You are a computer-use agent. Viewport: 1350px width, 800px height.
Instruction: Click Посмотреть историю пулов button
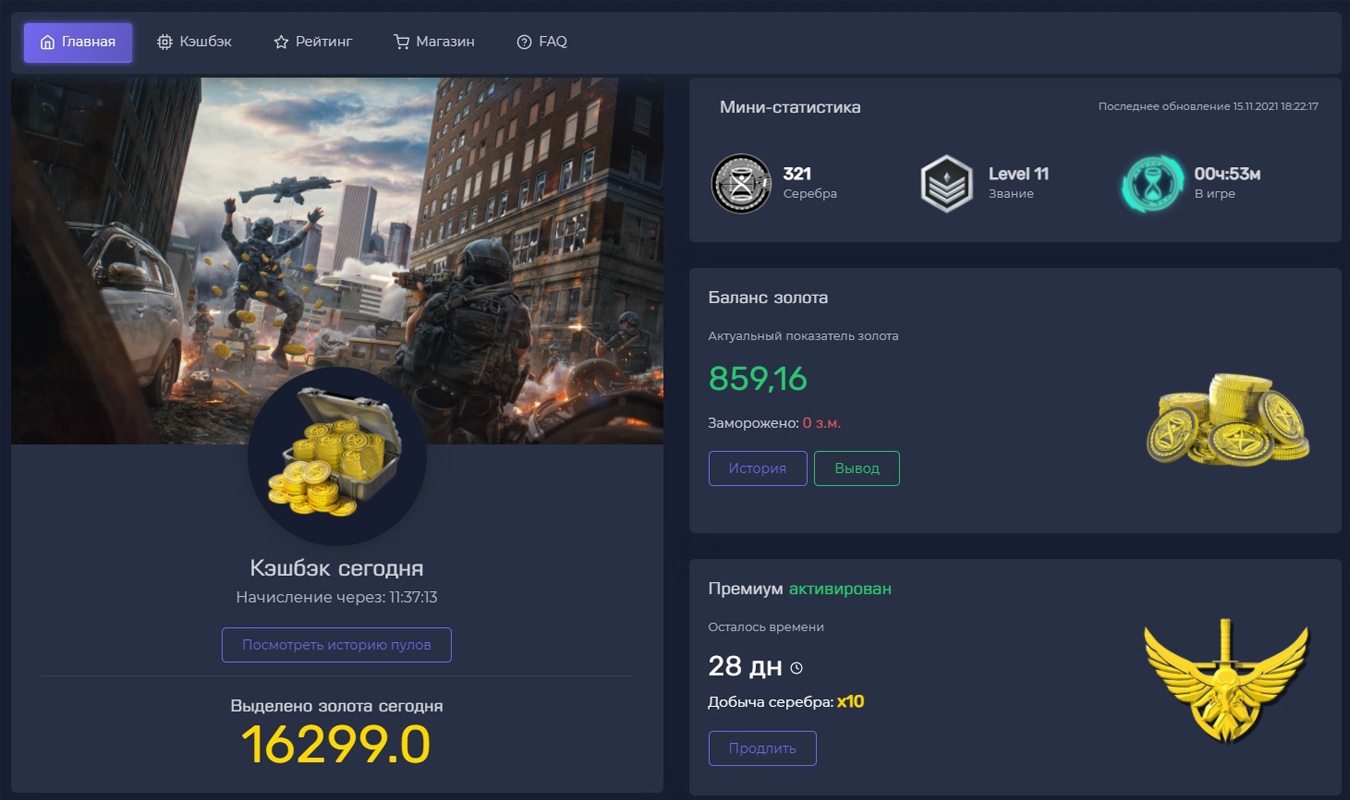pos(337,645)
